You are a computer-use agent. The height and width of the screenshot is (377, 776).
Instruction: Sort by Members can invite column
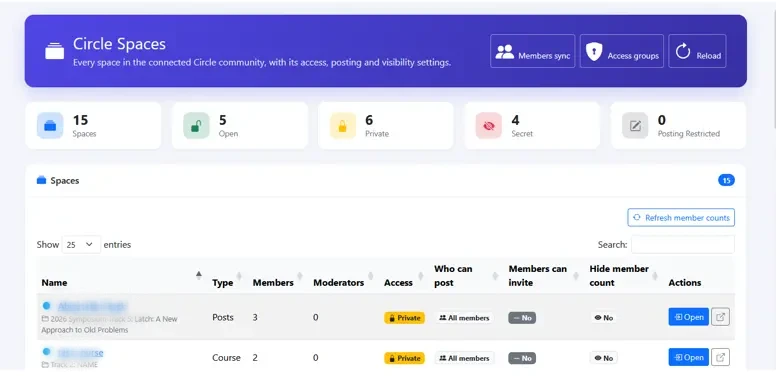point(544,276)
